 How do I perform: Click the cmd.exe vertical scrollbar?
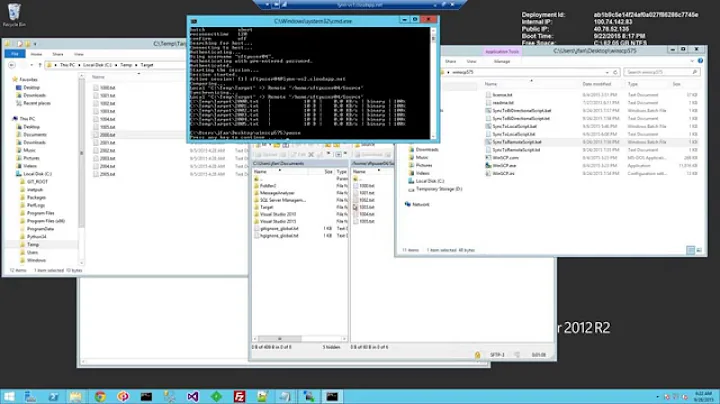(433, 83)
